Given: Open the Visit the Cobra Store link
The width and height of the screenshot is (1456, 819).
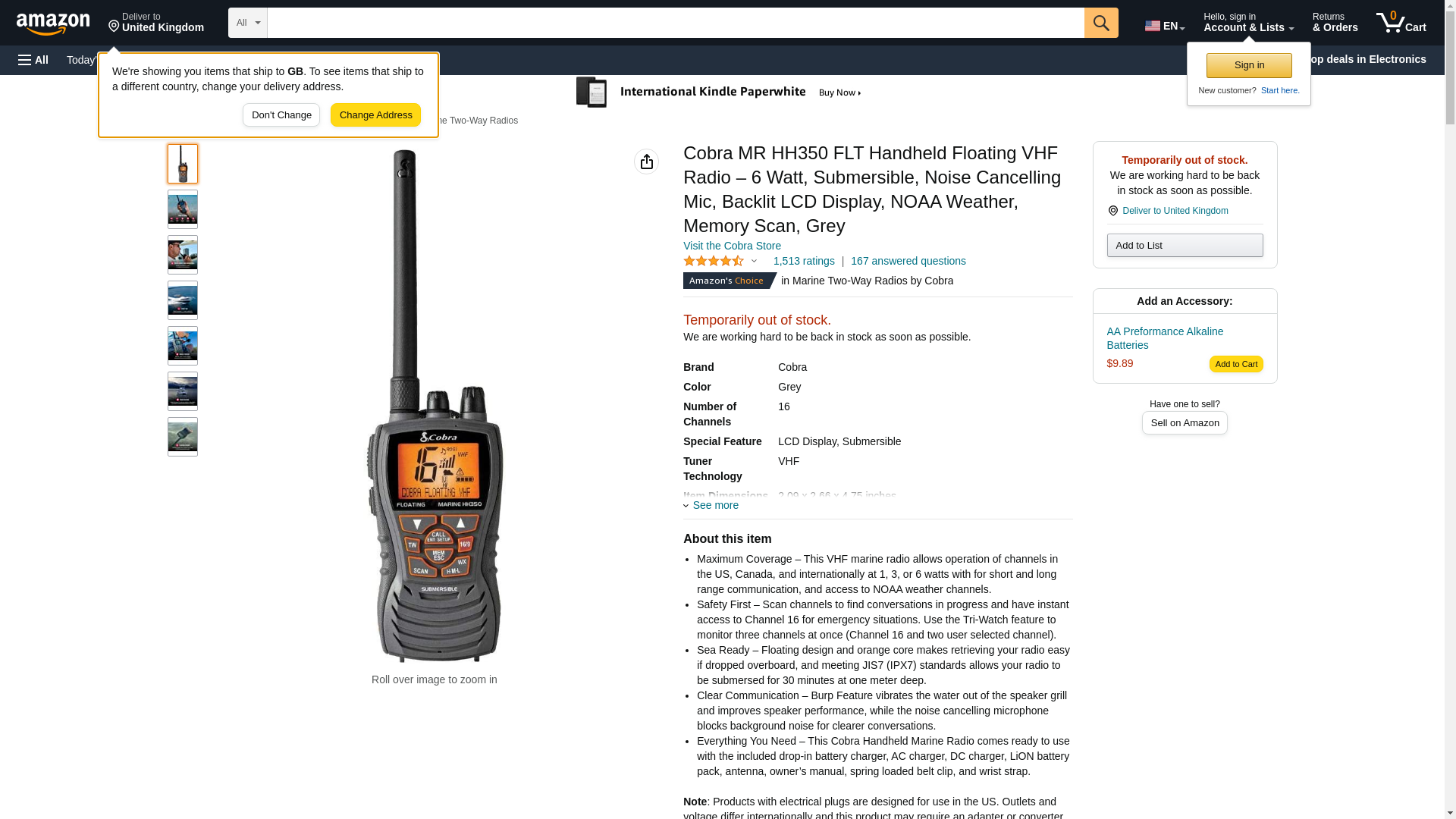Looking at the screenshot, I should coord(732,246).
